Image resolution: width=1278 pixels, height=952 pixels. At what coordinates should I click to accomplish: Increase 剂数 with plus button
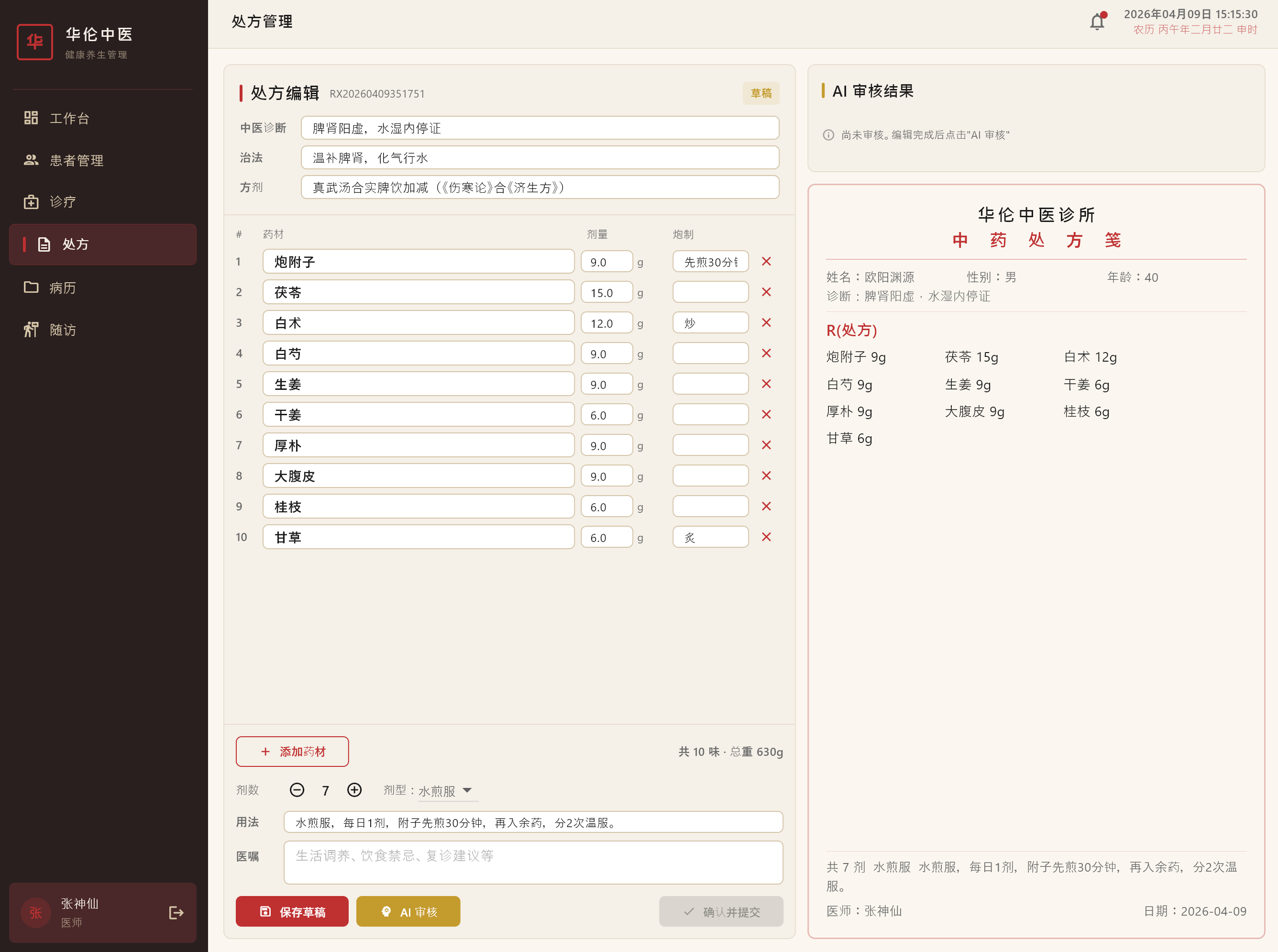pos(354,790)
